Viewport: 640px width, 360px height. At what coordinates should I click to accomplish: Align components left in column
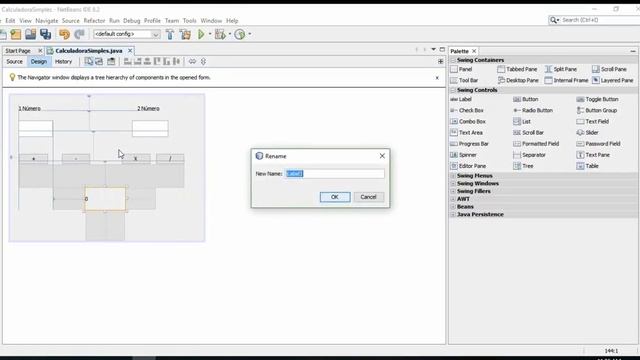point(128,62)
